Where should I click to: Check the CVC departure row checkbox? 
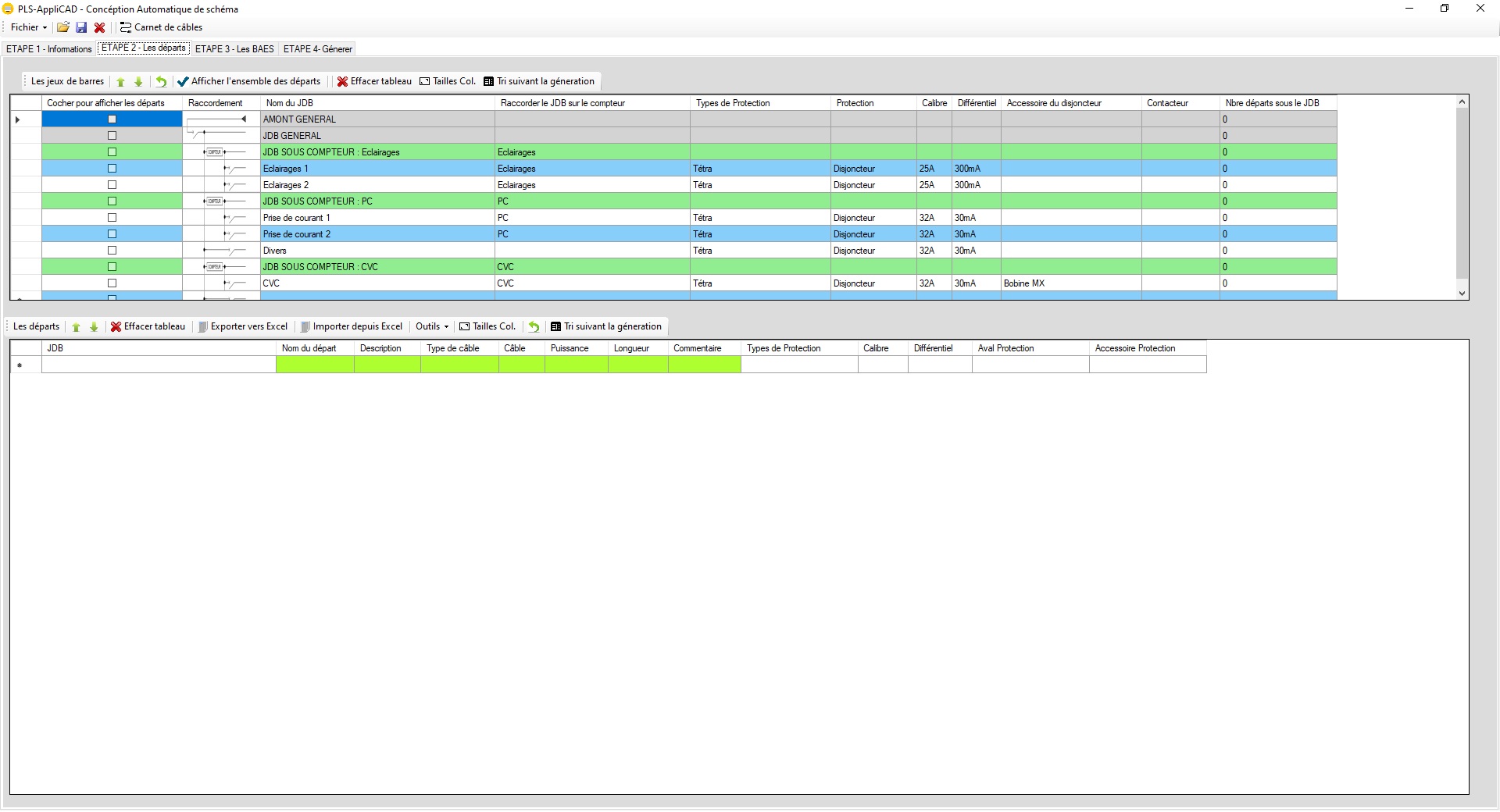pos(112,283)
